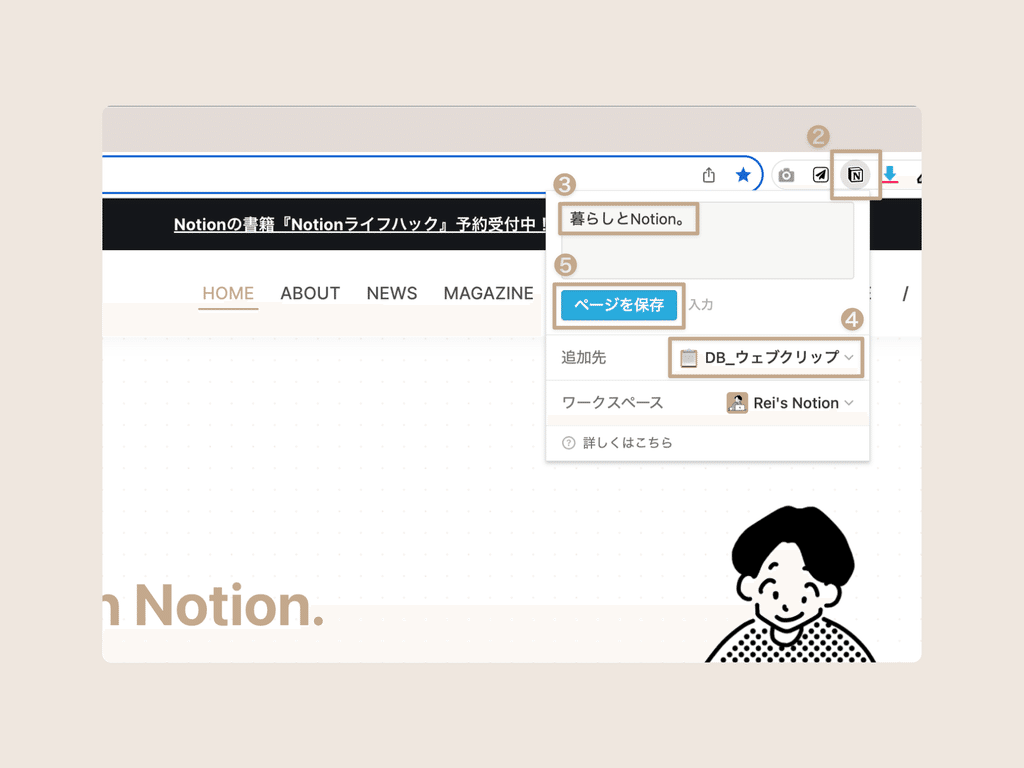Image resolution: width=1024 pixels, height=768 pixels.
Task: Click the share icon in address bar
Action: 709,175
